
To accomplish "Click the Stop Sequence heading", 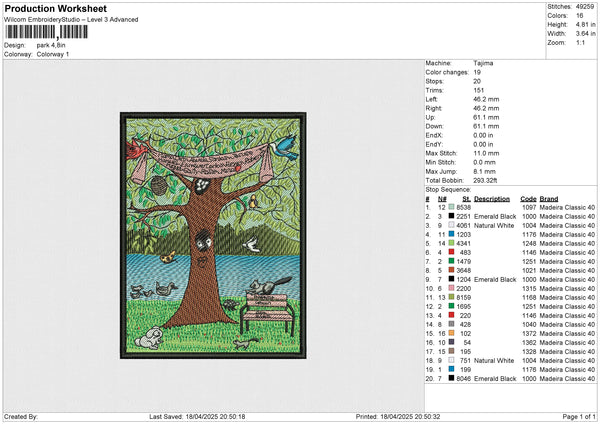I will (447, 188).
